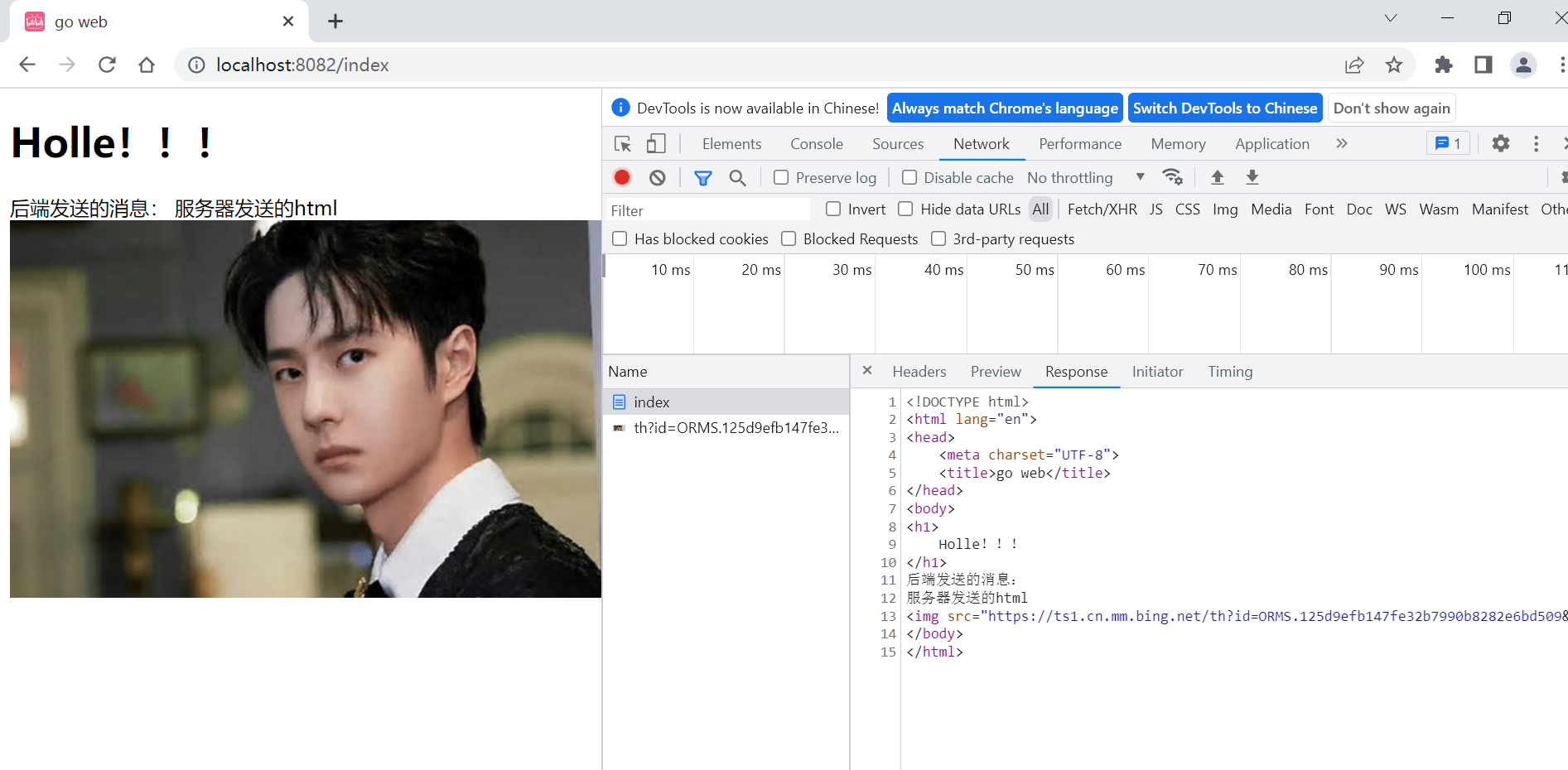Toggle the network filter funnel
Screen dimensions: 1568x770
[x=703, y=177]
